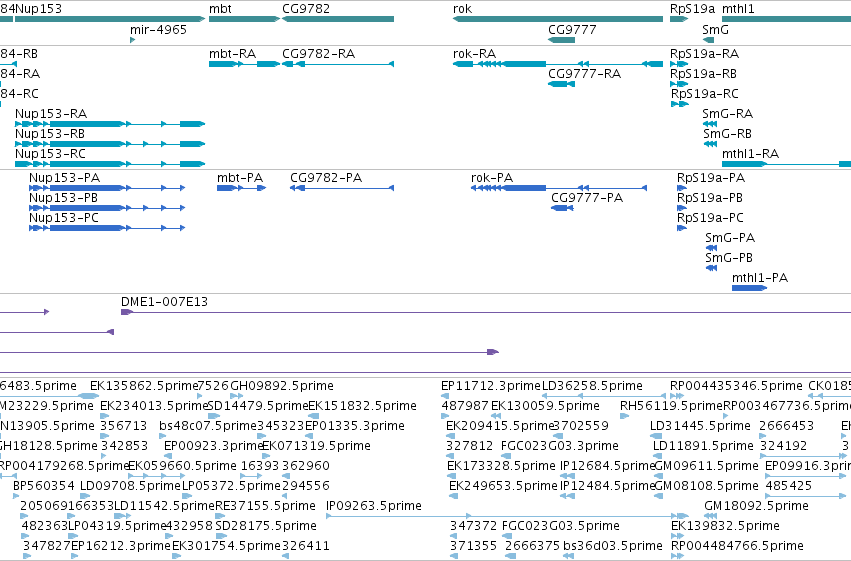This screenshot has height=561, width=851.
Task: Click the mbt gene label
Action: pyautogui.click(x=220, y=9)
